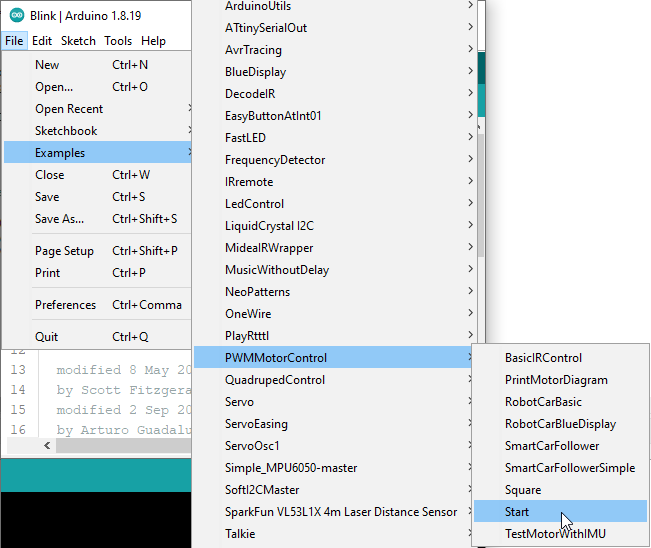
Task: Open the PlayRtttl examples submenu
Action: tap(335, 336)
